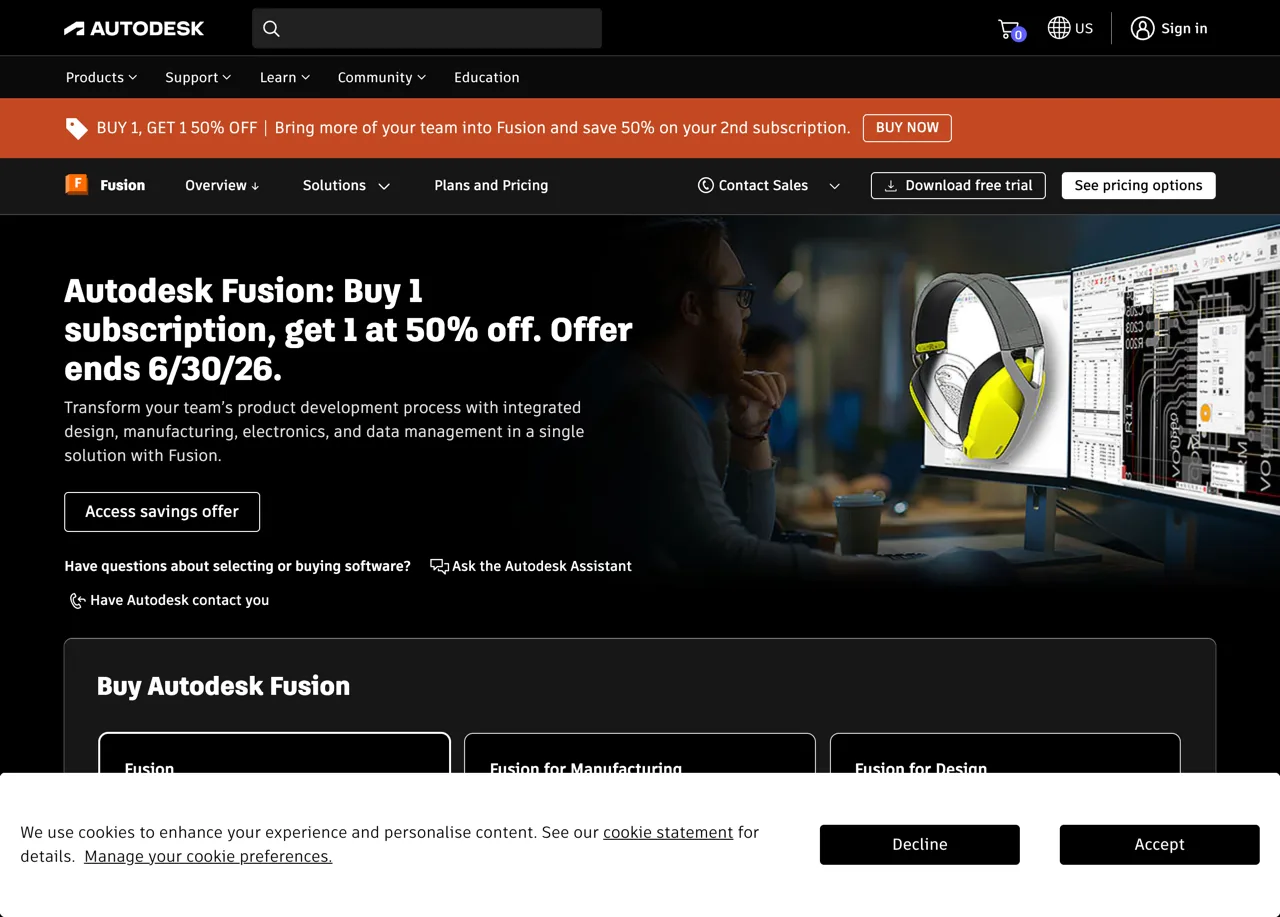Click Have Autodesk contact you link
Viewport: 1280px width, 917px height.
pos(179,600)
